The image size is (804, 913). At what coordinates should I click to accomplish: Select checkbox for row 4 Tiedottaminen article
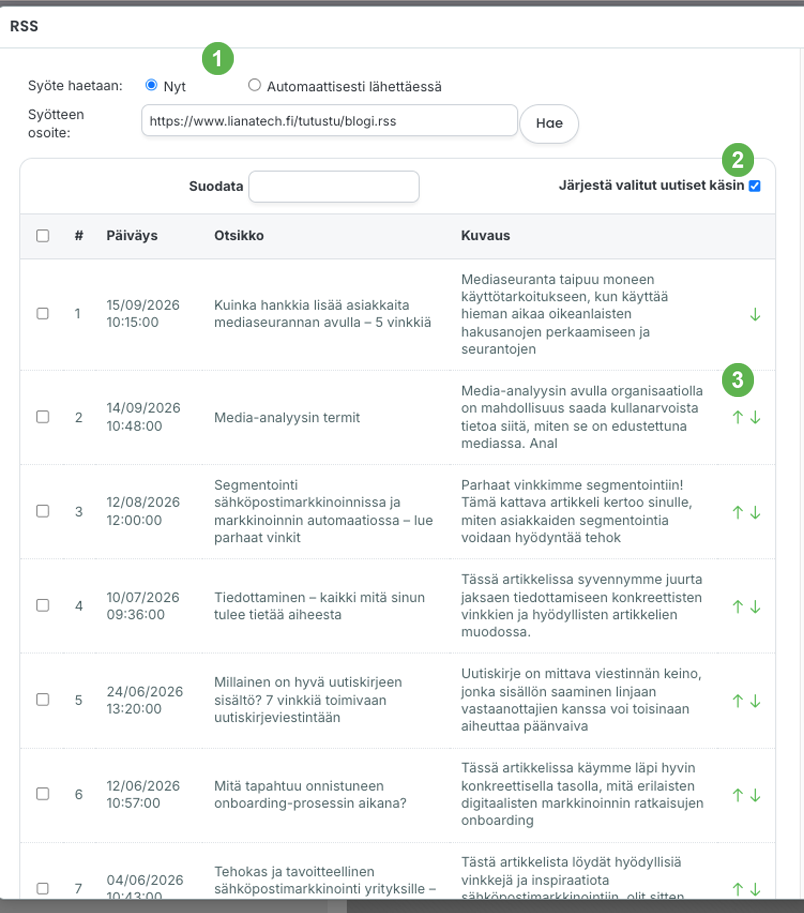click(42, 606)
